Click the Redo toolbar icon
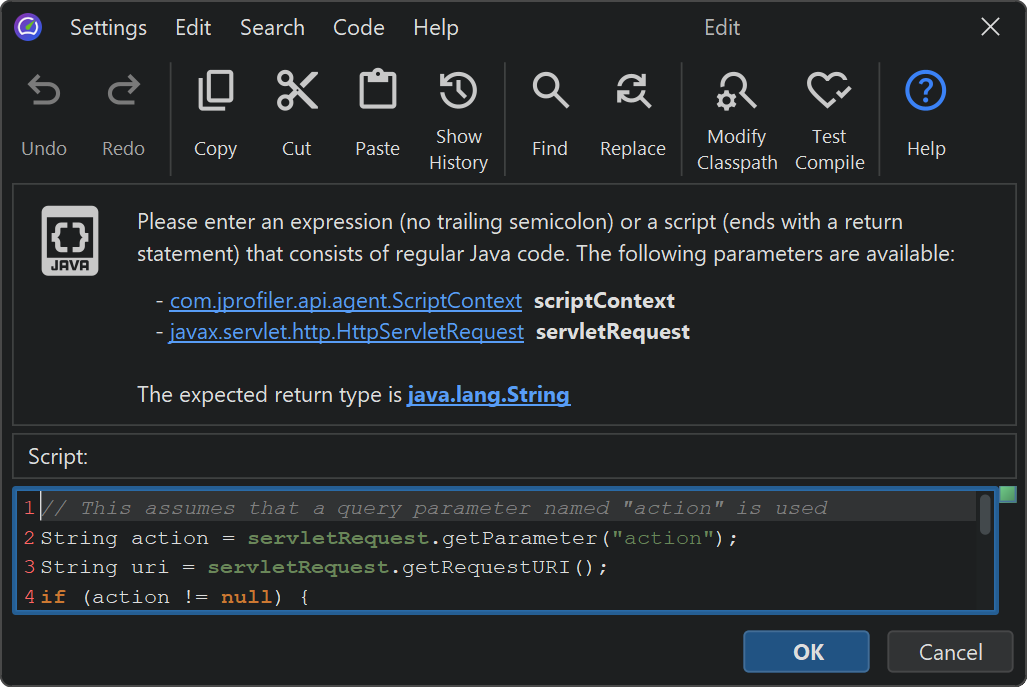Screen dimensions: 1027x687 123,92
